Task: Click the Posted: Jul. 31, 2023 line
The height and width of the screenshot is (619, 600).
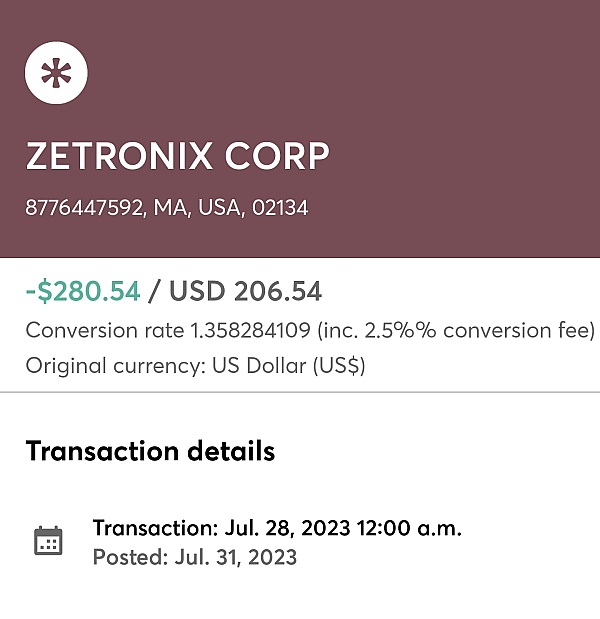Action: tap(195, 557)
